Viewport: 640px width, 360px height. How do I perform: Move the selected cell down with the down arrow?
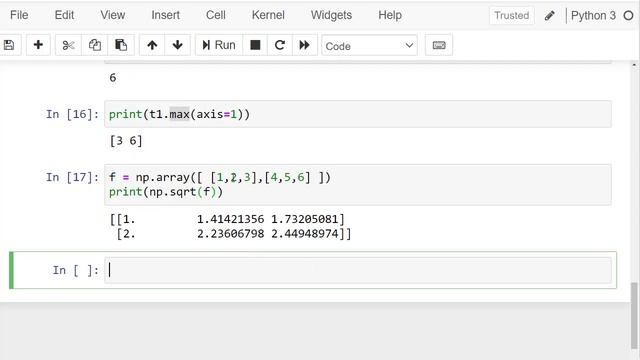pyautogui.click(x=178, y=45)
